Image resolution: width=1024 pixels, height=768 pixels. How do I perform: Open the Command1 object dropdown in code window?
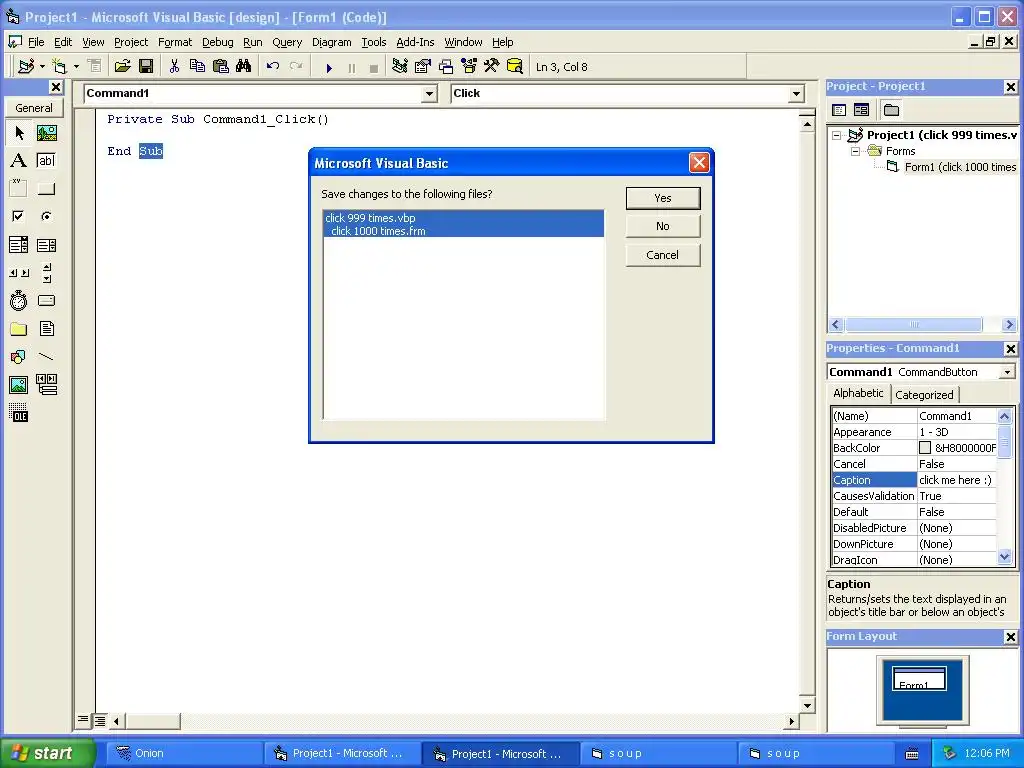click(429, 94)
